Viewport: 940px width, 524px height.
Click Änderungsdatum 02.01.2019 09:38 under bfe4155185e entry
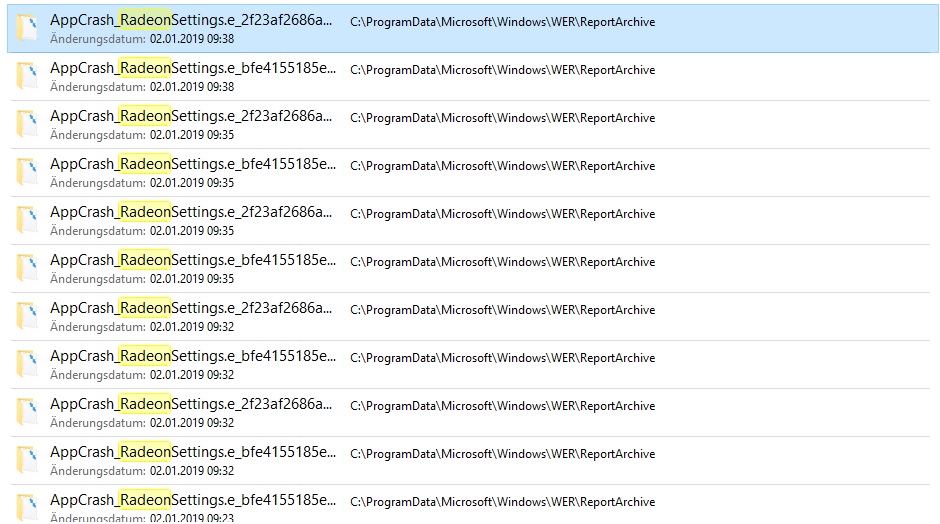click(142, 87)
